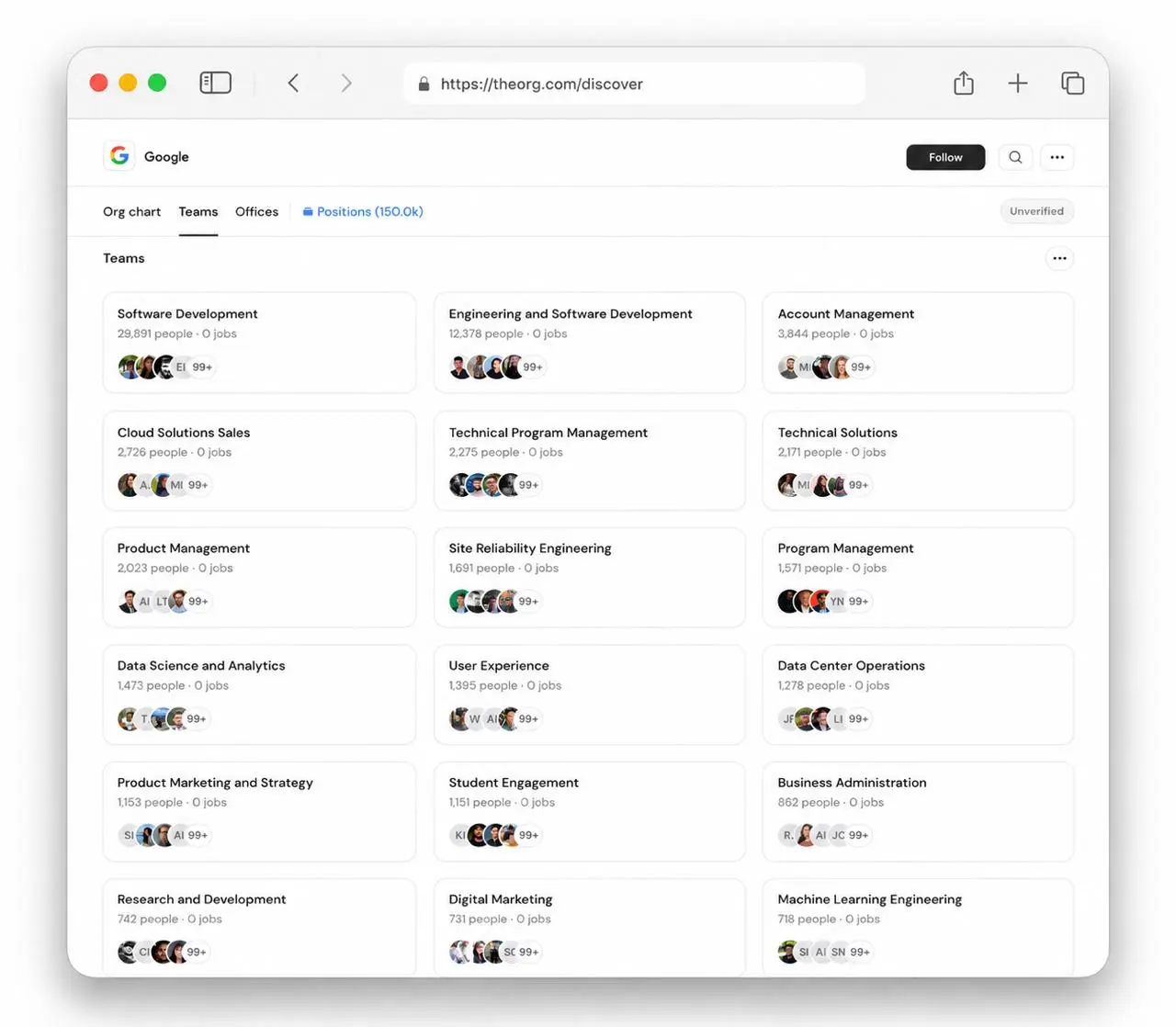Click the YN avatar on Program Management

pyautogui.click(x=837, y=601)
